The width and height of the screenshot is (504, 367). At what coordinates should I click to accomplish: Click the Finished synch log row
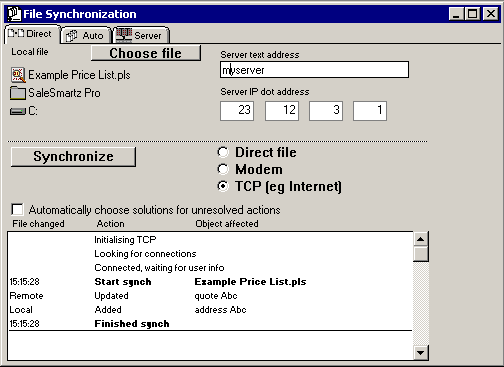(x=210, y=324)
